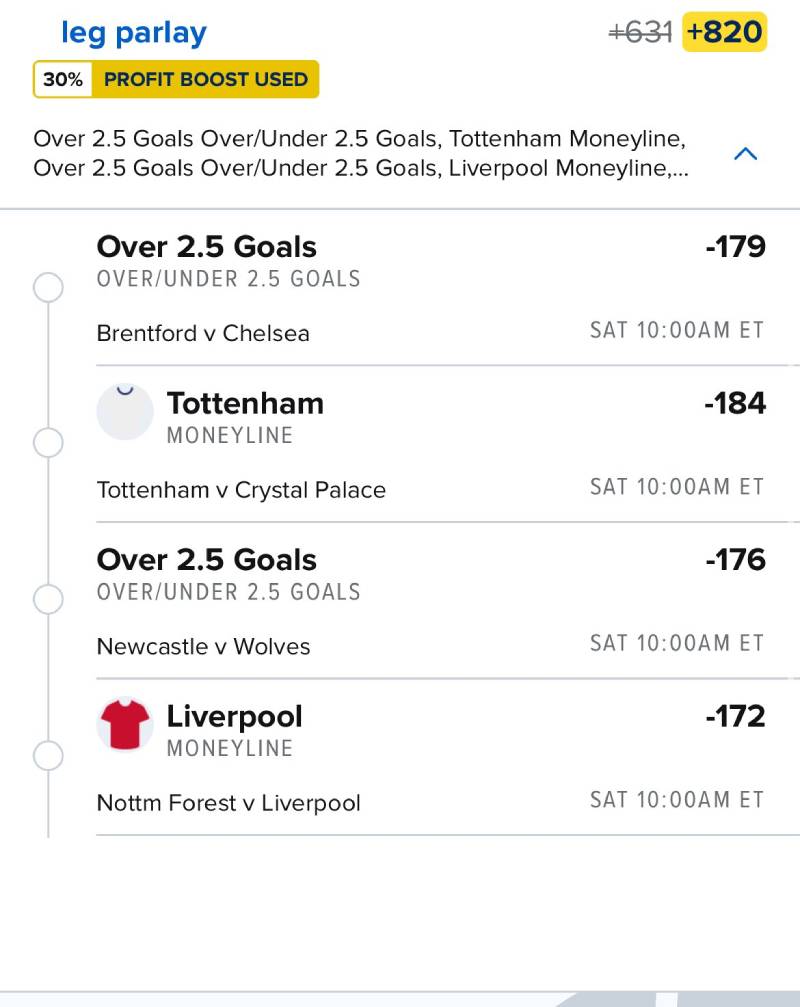This screenshot has width=800, height=1007.
Task: Select the Liverpool Moneyline leg title
Action: click(234, 716)
